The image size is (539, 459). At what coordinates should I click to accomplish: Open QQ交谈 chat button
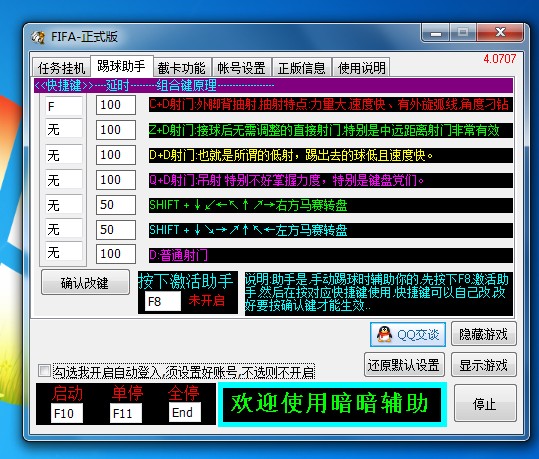(x=408, y=334)
